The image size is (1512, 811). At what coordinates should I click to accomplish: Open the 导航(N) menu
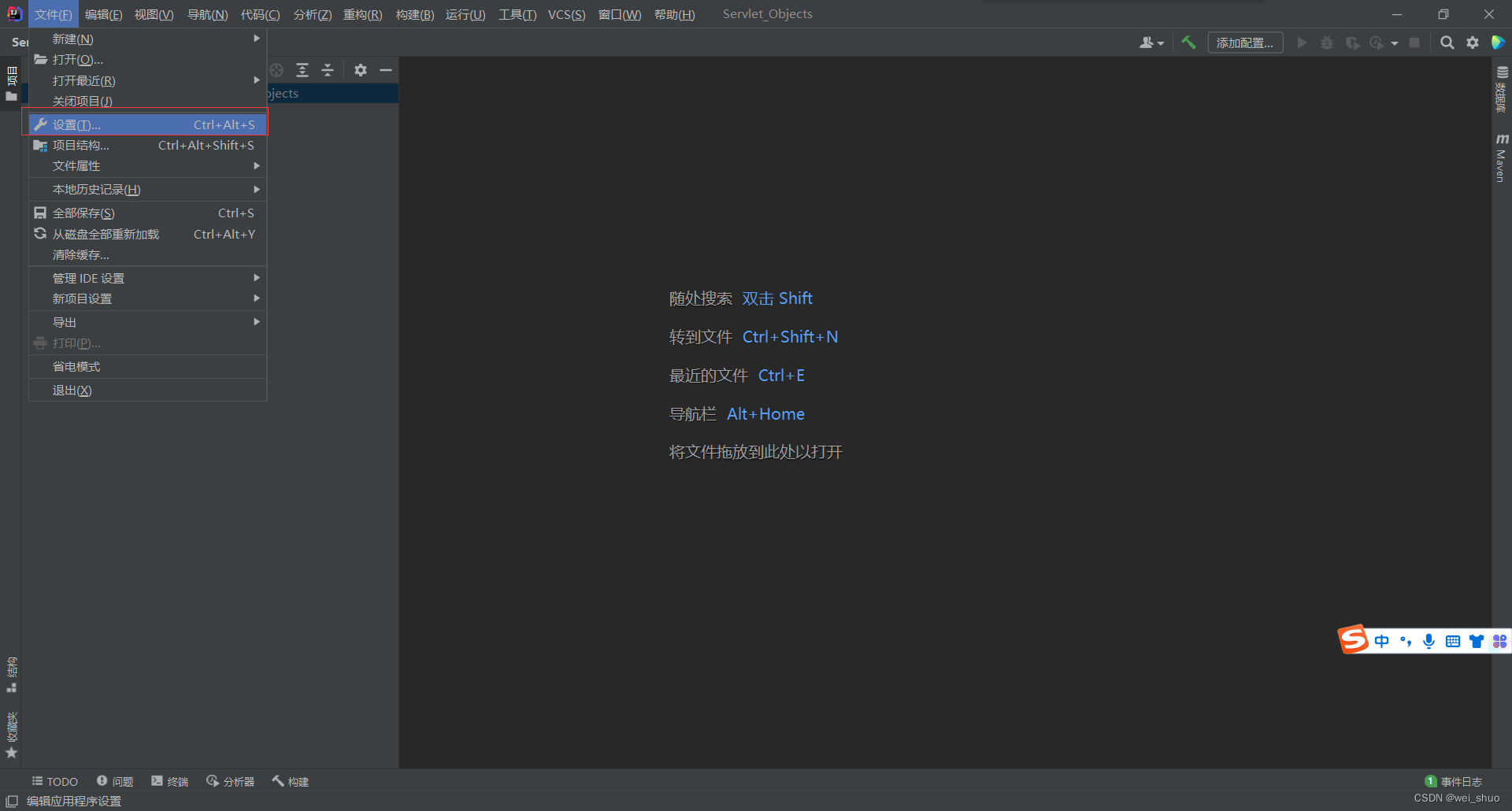207,14
